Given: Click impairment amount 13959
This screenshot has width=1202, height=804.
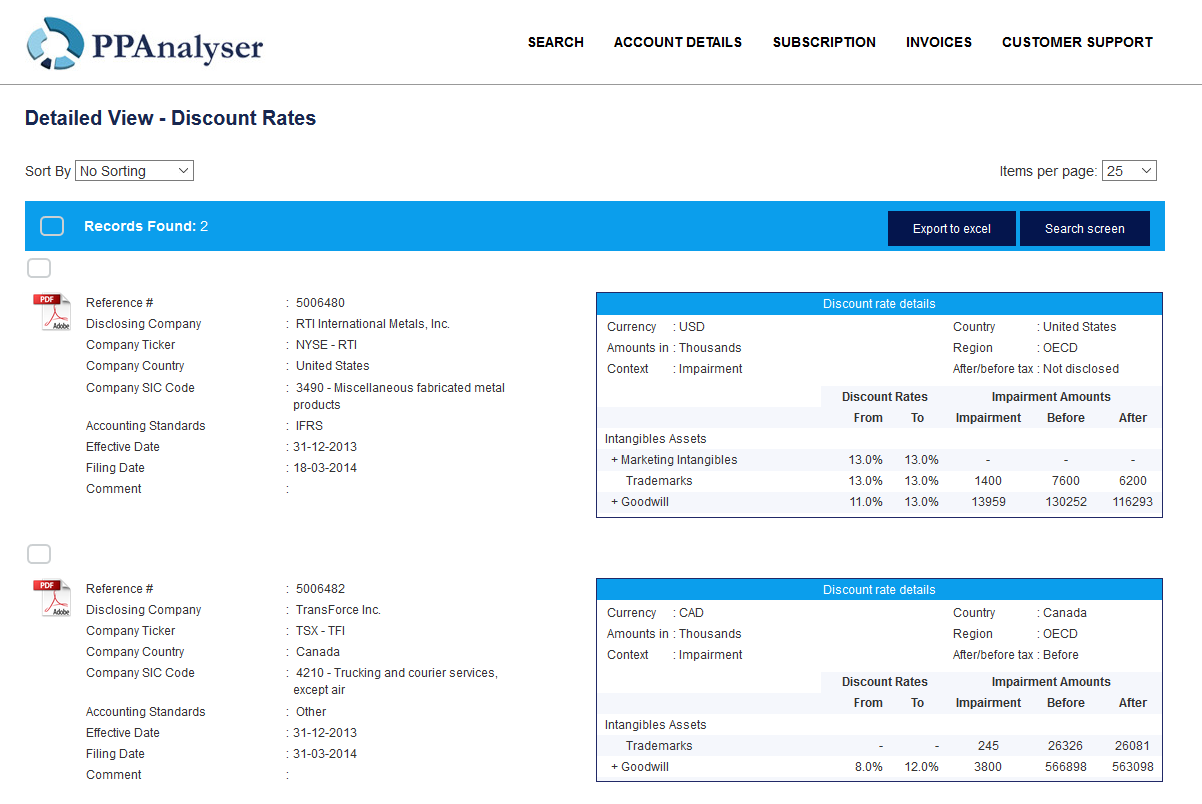Looking at the screenshot, I should click(988, 502).
